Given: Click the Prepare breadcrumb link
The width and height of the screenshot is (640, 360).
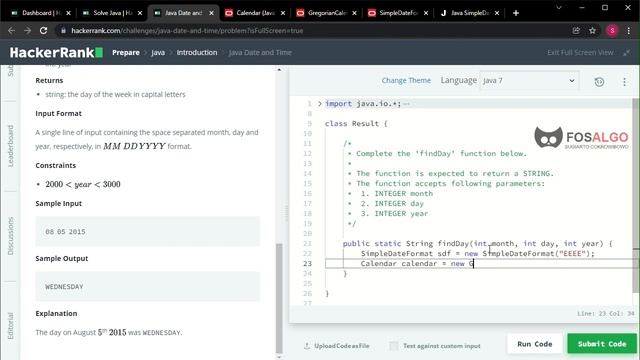Looking at the screenshot, I should tap(126, 52).
